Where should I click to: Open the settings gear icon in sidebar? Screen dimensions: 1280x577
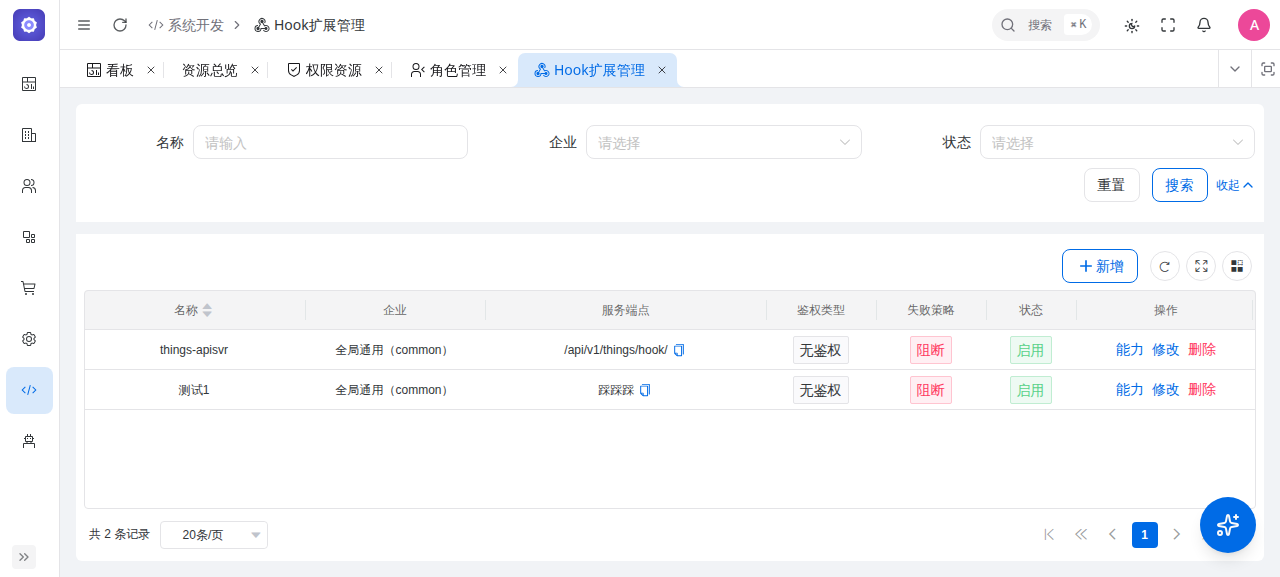coord(29,339)
